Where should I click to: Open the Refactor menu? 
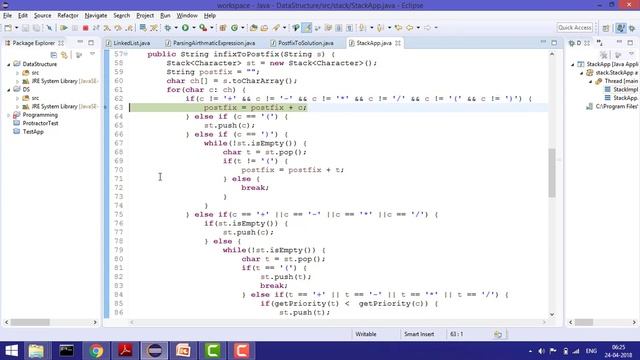click(x=68, y=16)
